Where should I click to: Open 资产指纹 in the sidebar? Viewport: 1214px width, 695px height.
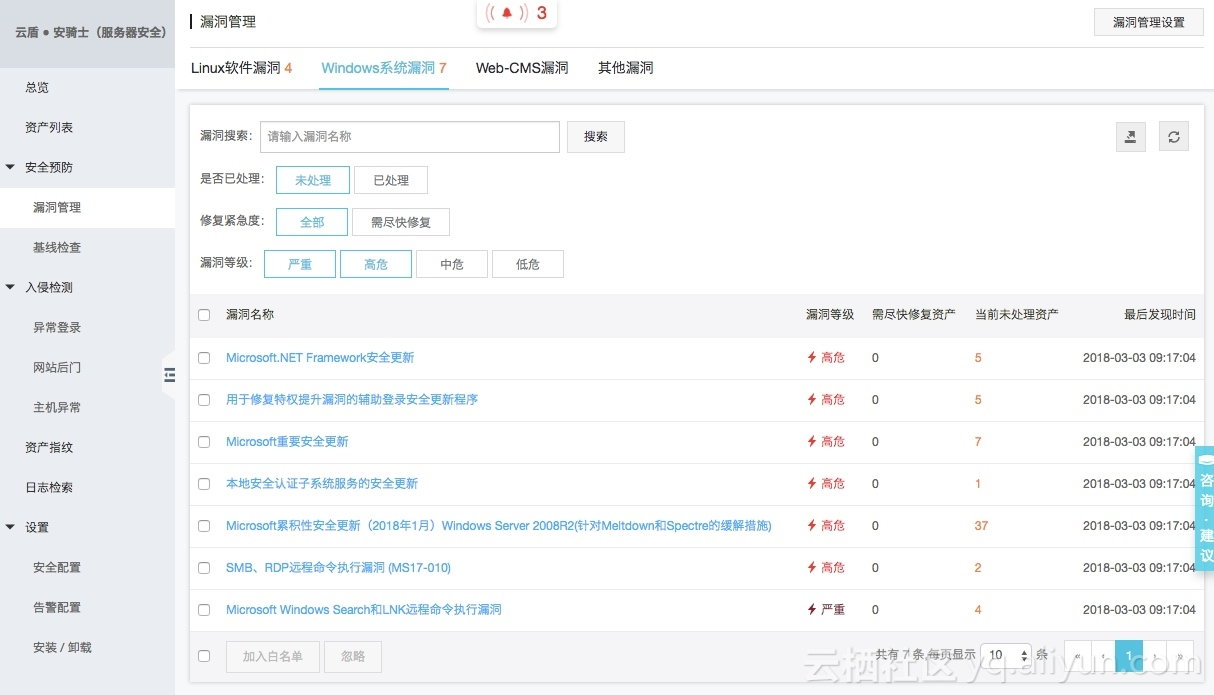click(49, 447)
